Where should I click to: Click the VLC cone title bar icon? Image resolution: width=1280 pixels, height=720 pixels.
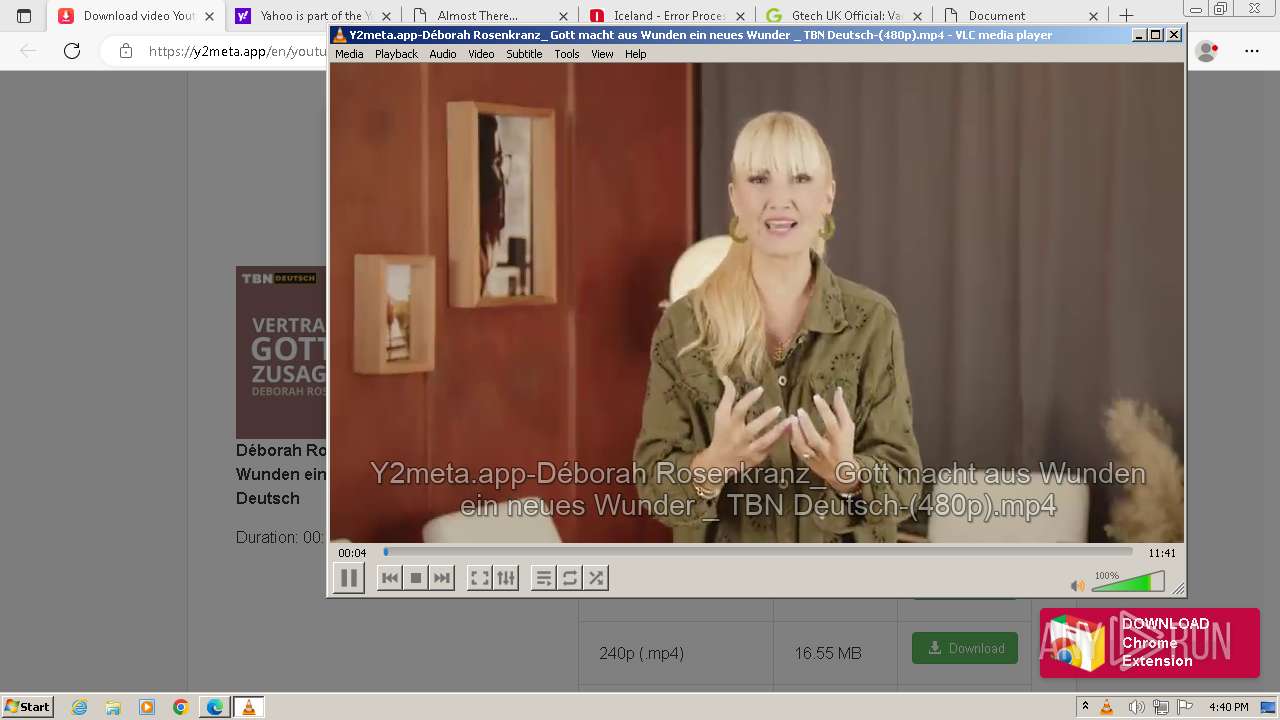[x=339, y=35]
